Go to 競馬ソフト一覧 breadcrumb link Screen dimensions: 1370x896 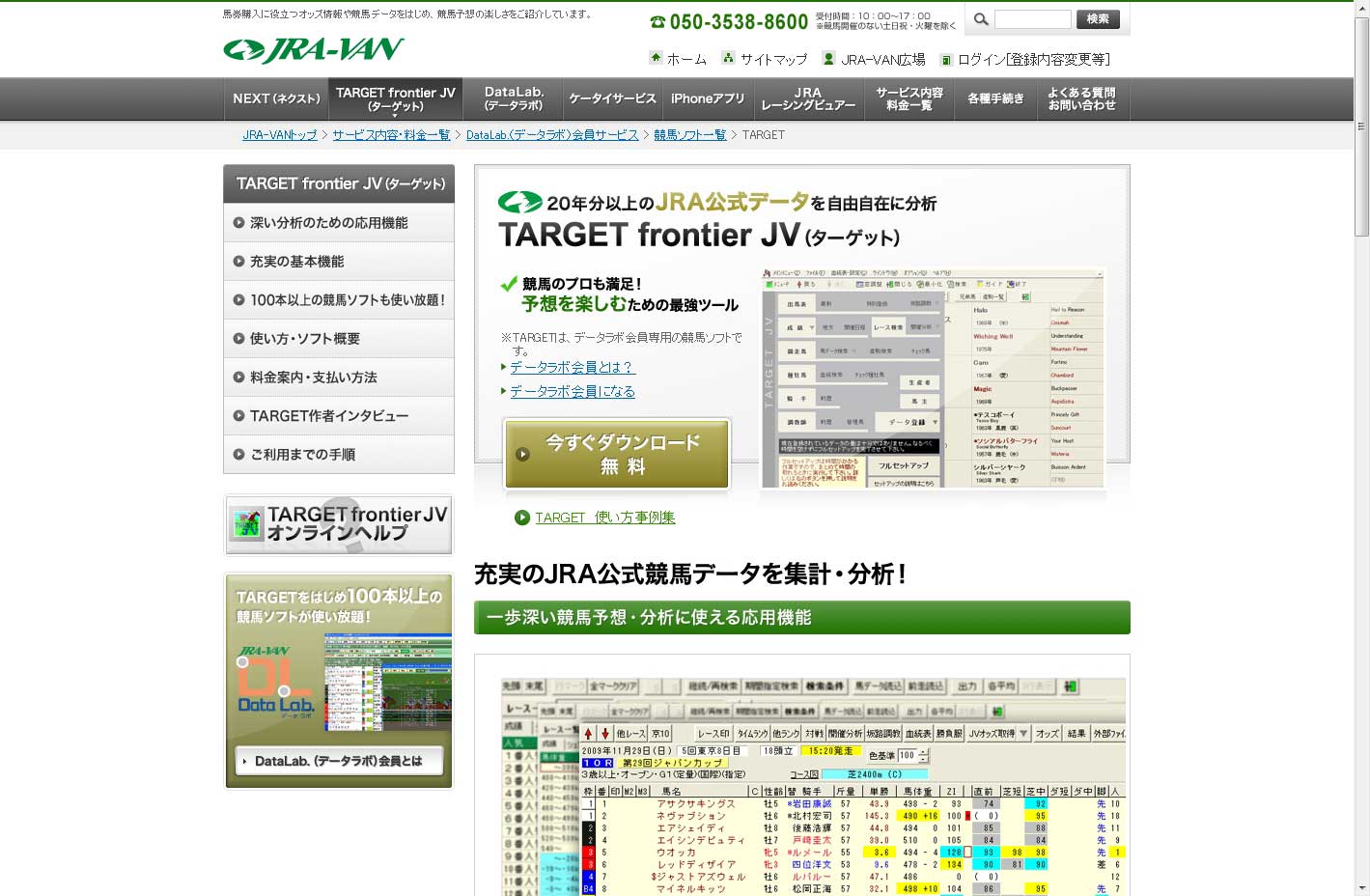point(689,135)
